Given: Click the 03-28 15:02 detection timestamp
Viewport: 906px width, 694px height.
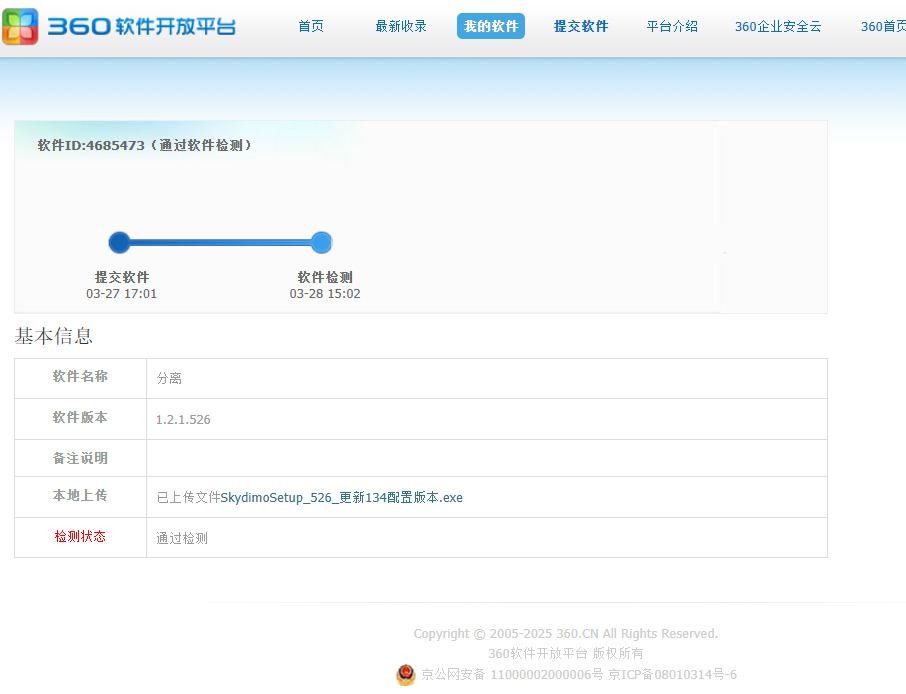Looking at the screenshot, I should tap(325, 294).
